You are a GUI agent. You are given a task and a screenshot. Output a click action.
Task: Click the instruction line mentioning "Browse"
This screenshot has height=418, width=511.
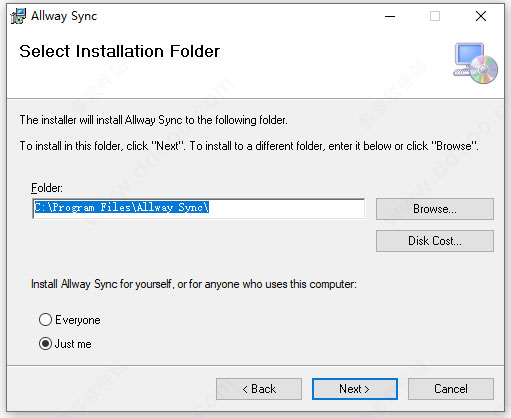pyautogui.click(x=249, y=146)
